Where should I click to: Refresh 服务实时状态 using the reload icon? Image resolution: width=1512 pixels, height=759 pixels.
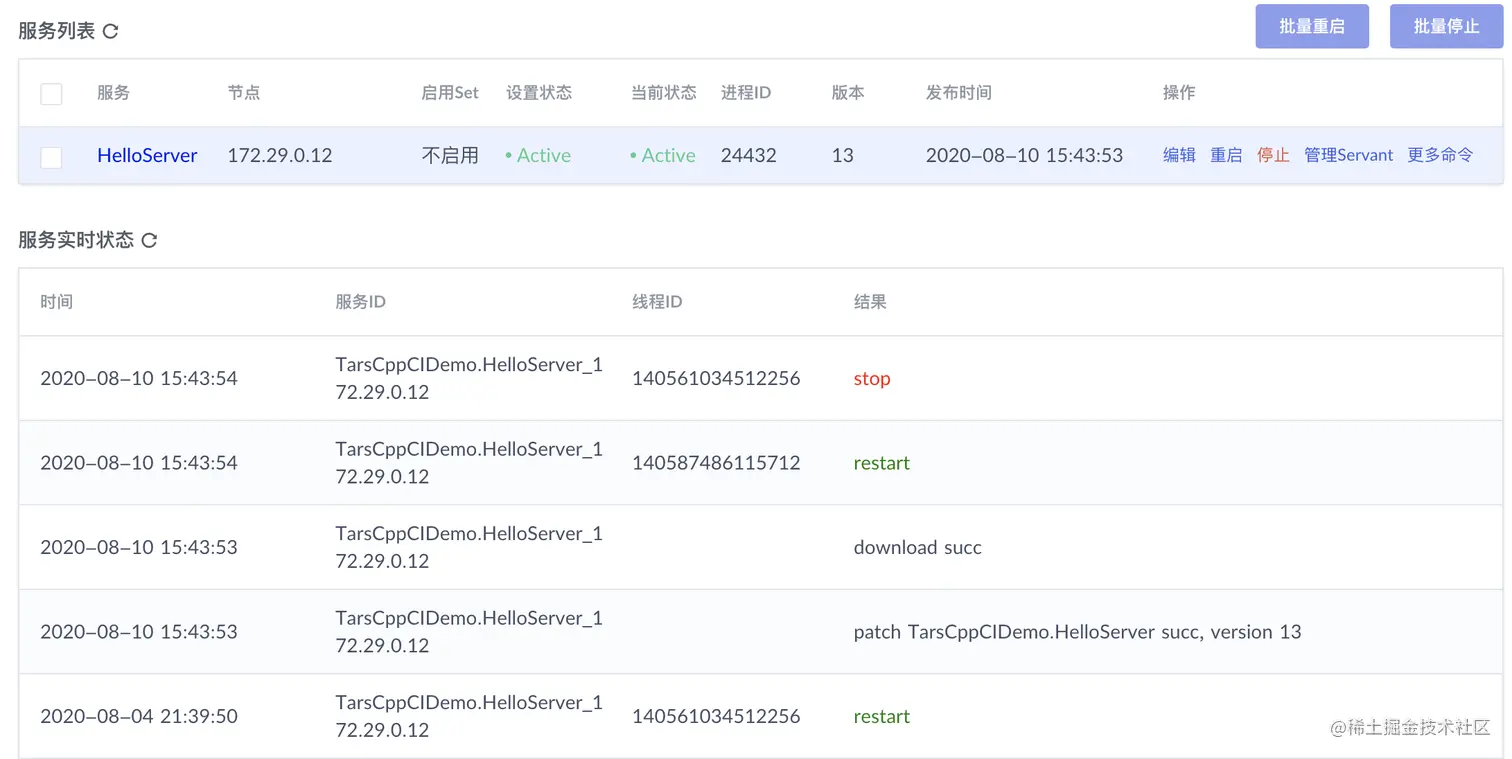pos(149,240)
